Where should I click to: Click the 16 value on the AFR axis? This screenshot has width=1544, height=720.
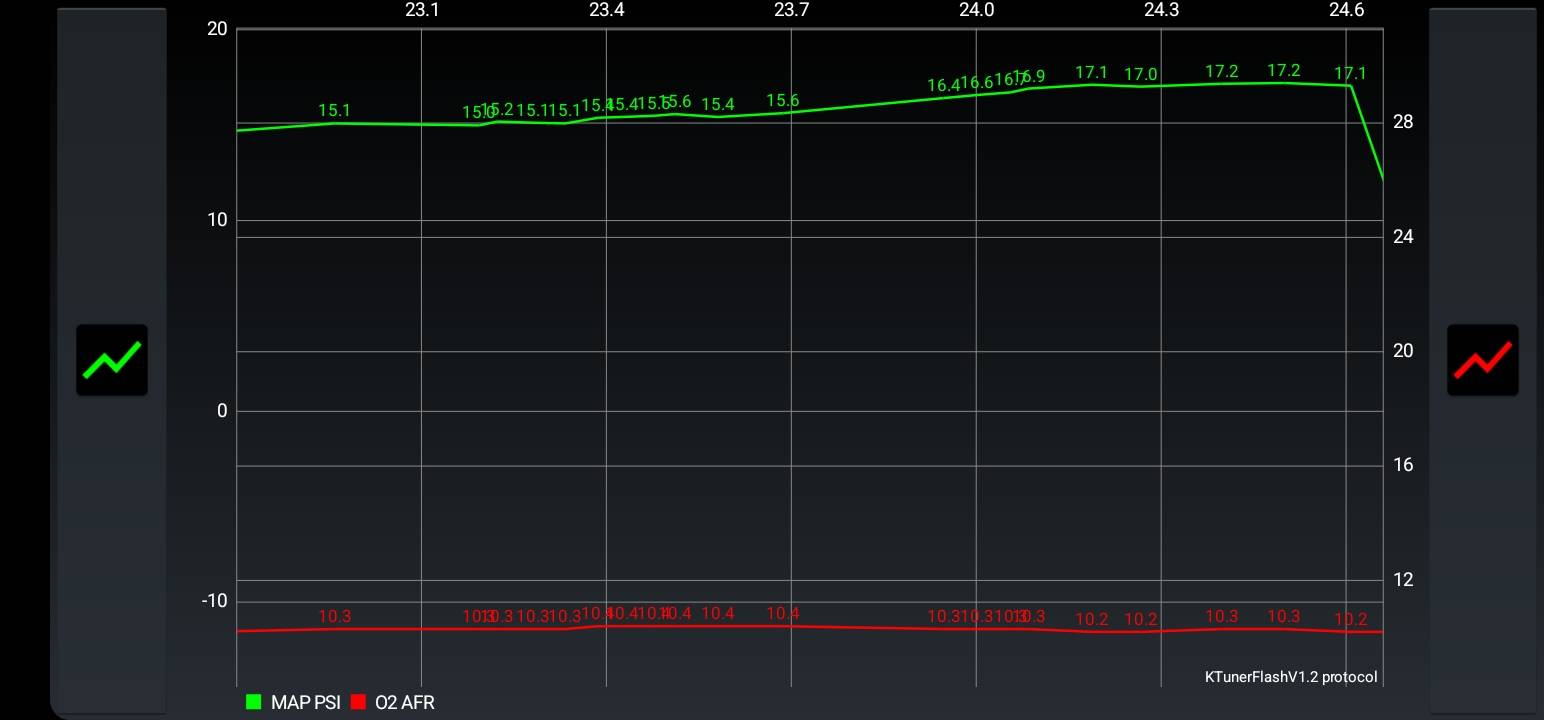click(1403, 465)
